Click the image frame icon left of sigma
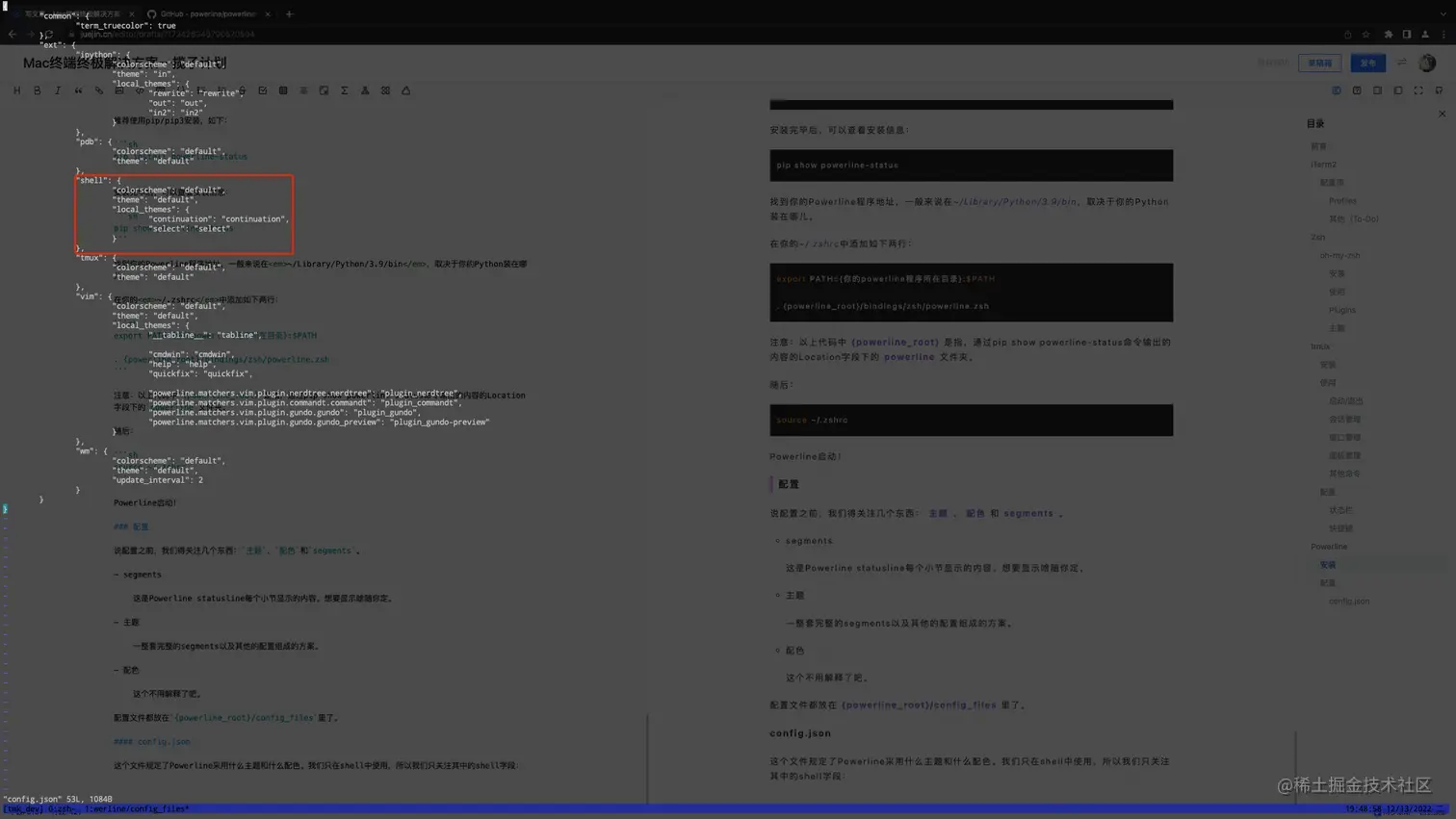Screen dimensions: 1456x819 tap(324, 90)
